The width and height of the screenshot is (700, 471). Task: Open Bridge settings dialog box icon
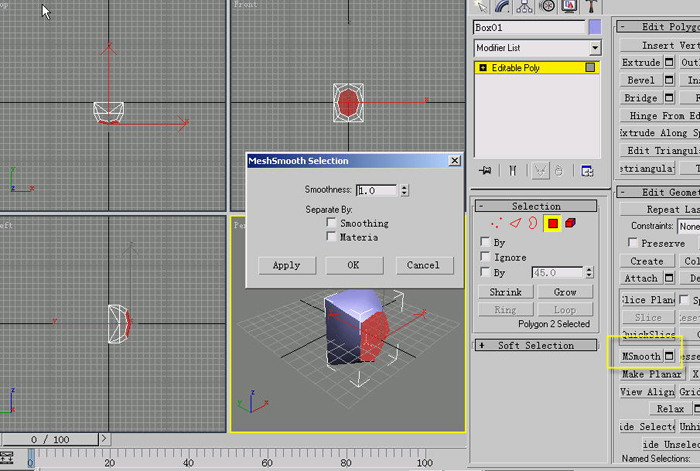(669, 97)
